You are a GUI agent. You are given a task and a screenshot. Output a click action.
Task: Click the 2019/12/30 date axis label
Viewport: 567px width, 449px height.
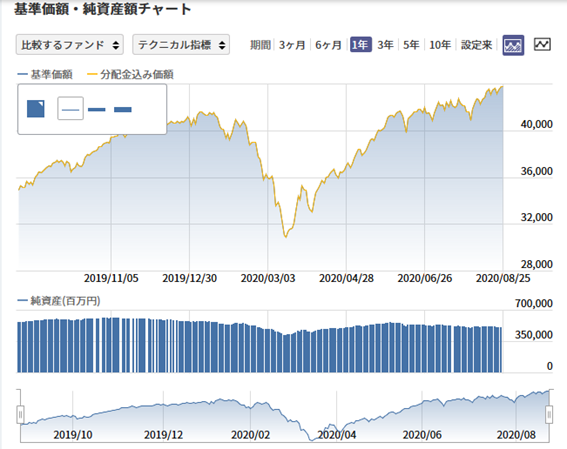pos(189,278)
